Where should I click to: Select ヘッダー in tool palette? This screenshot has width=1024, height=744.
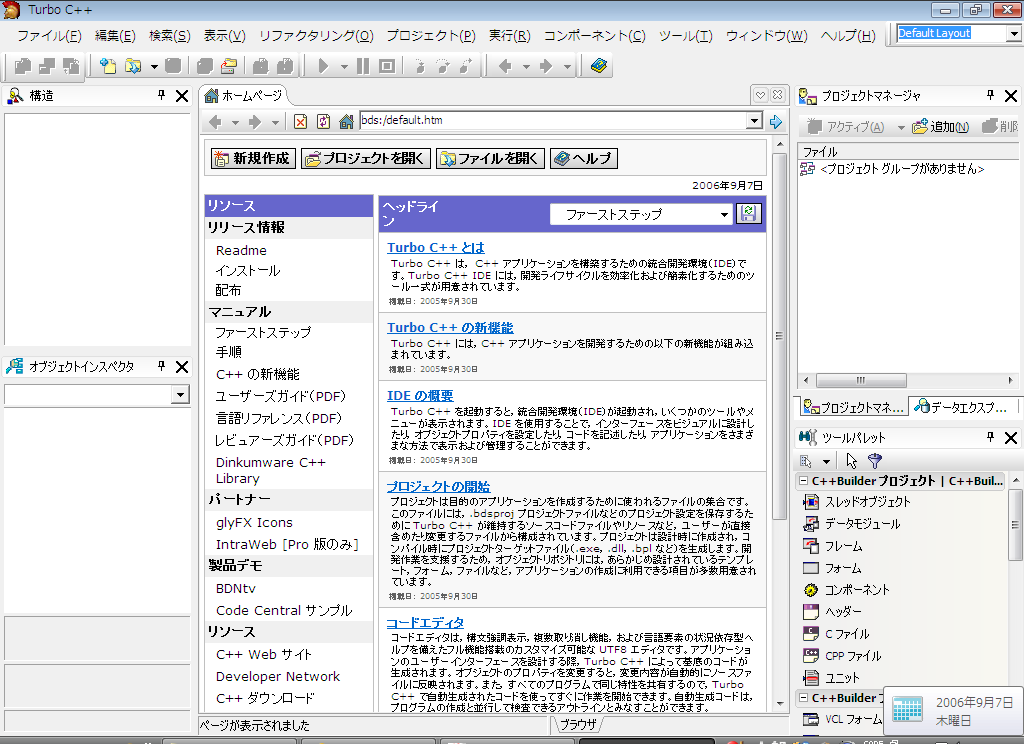[x=832, y=612]
